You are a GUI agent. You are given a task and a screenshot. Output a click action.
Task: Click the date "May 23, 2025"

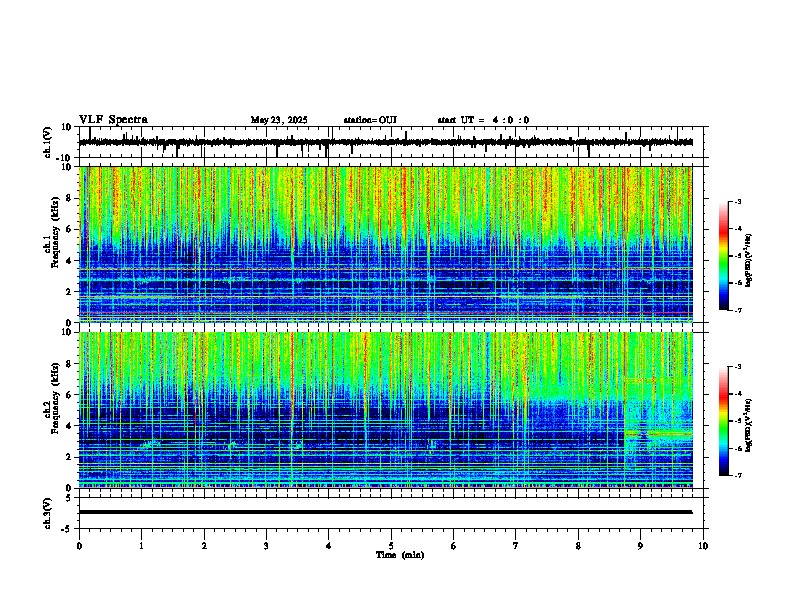279,120
